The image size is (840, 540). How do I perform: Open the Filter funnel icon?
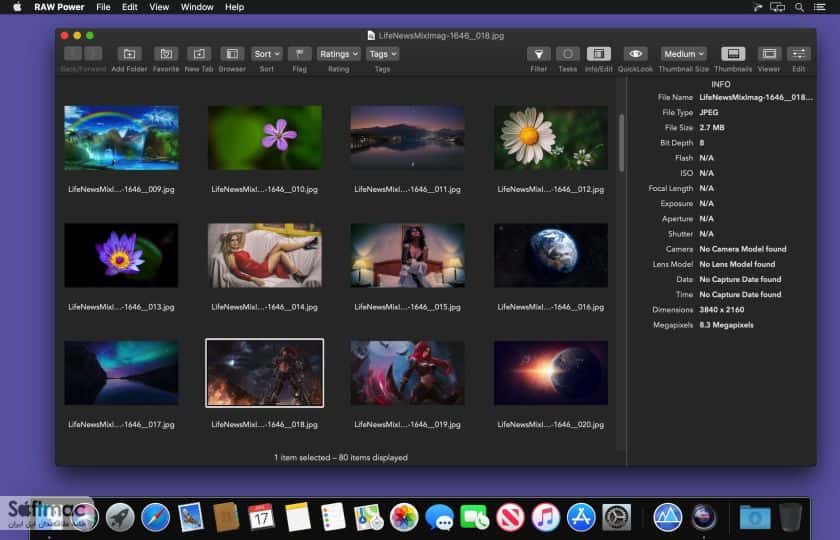pyautogui.click(x=538, y=54)
